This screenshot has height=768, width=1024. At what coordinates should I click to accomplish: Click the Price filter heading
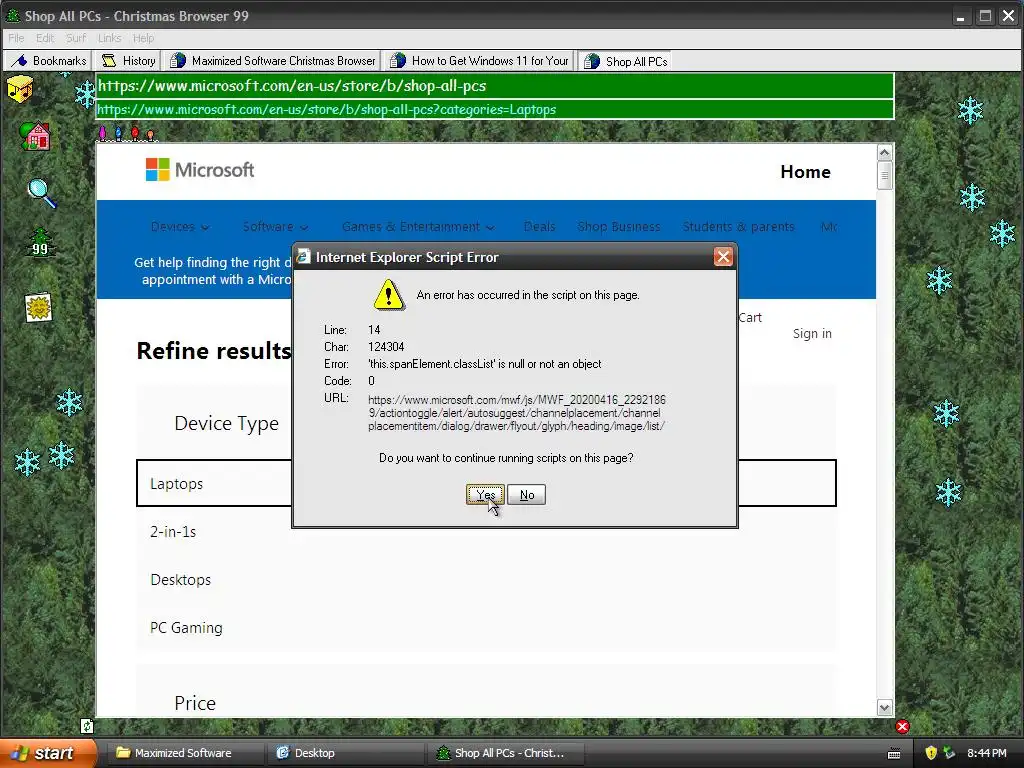195,703
